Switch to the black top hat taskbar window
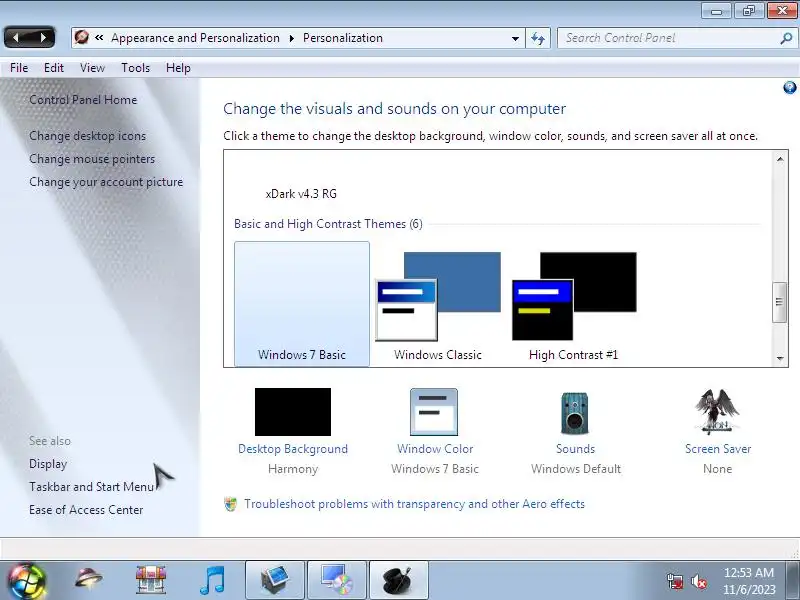Screen dimensions: 800x600 click(x=398, y=581)
